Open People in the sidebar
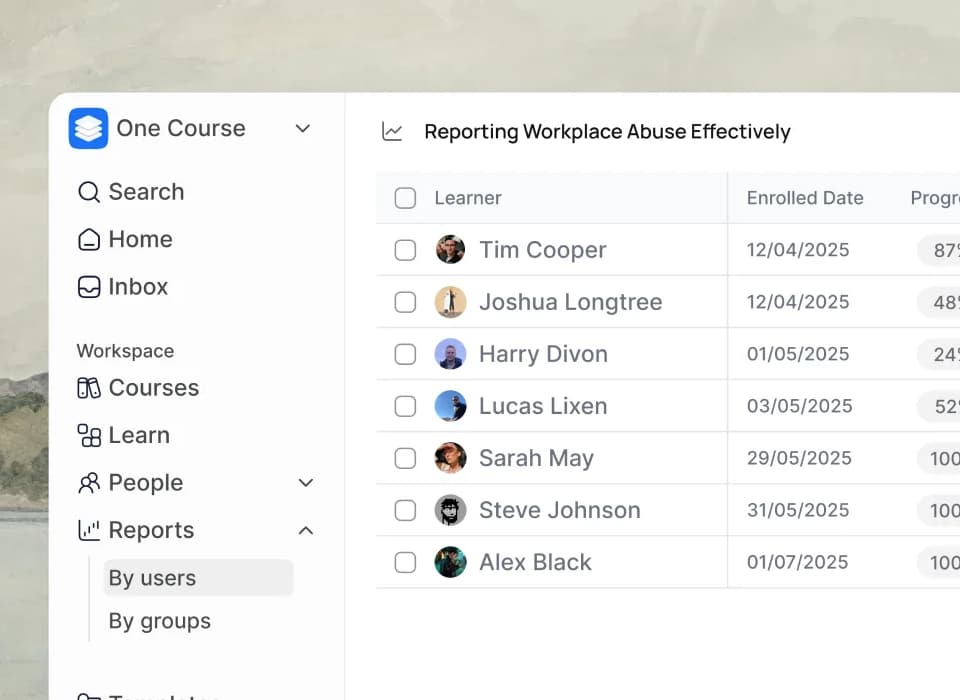960x700 pixels. (x=146, y=483)
